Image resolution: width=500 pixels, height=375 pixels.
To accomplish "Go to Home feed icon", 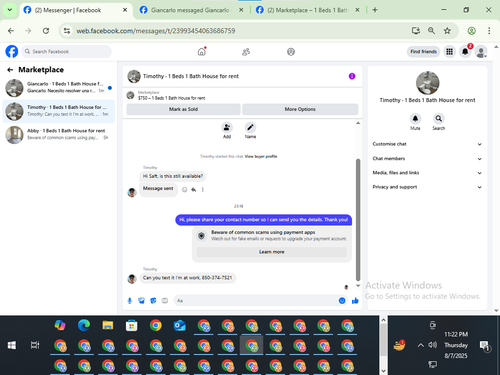I will [202, 52].
